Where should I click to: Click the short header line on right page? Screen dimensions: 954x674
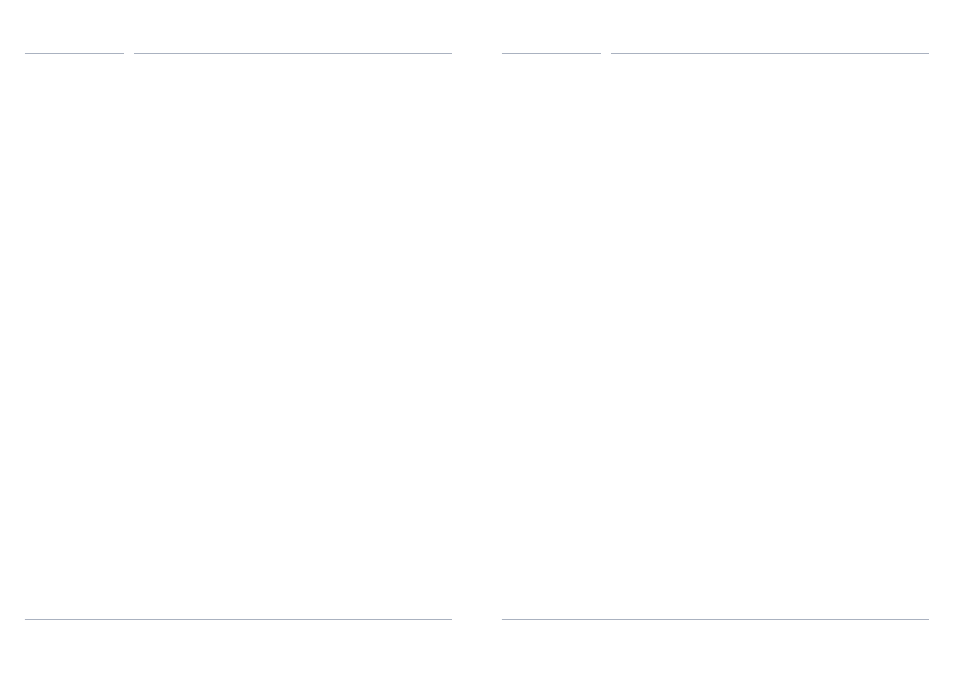(551, 53)
